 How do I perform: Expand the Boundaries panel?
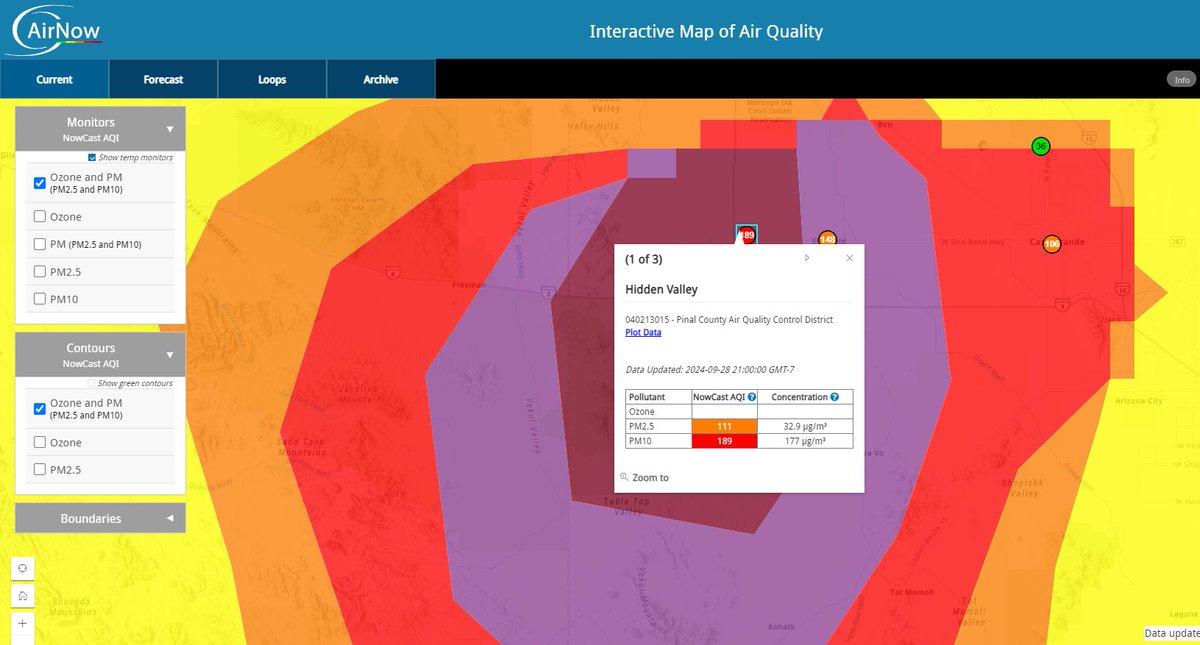click(x=168, y=518)
